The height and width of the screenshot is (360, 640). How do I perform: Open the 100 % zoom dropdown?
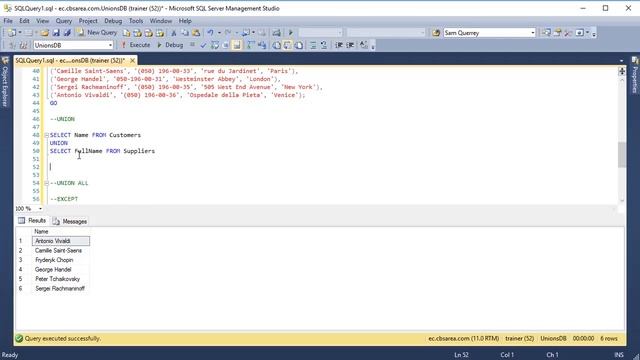pos(40,209)
